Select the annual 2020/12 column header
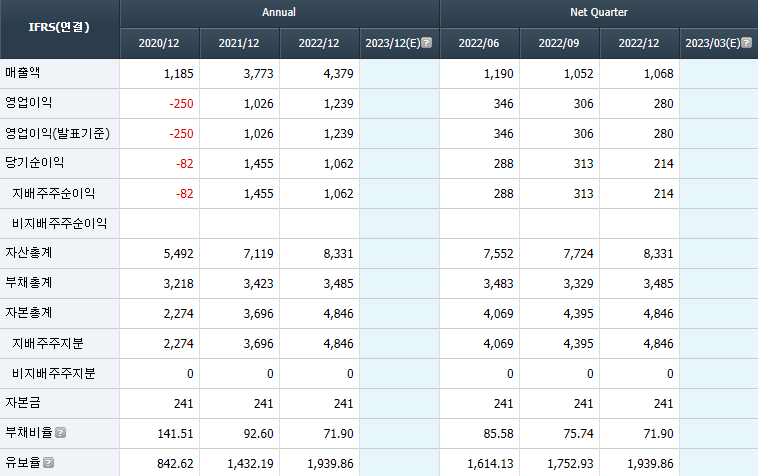This screenshot has width=758, height=476. click(x=159, y=43)
